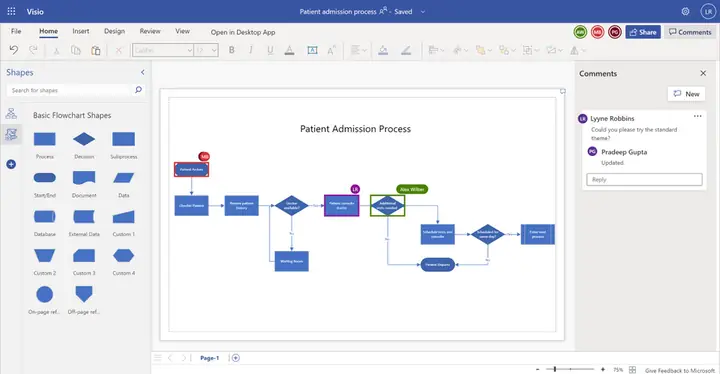Select the Data shape
Viewport: 720px width, 374px height.
tap(124, 178)
